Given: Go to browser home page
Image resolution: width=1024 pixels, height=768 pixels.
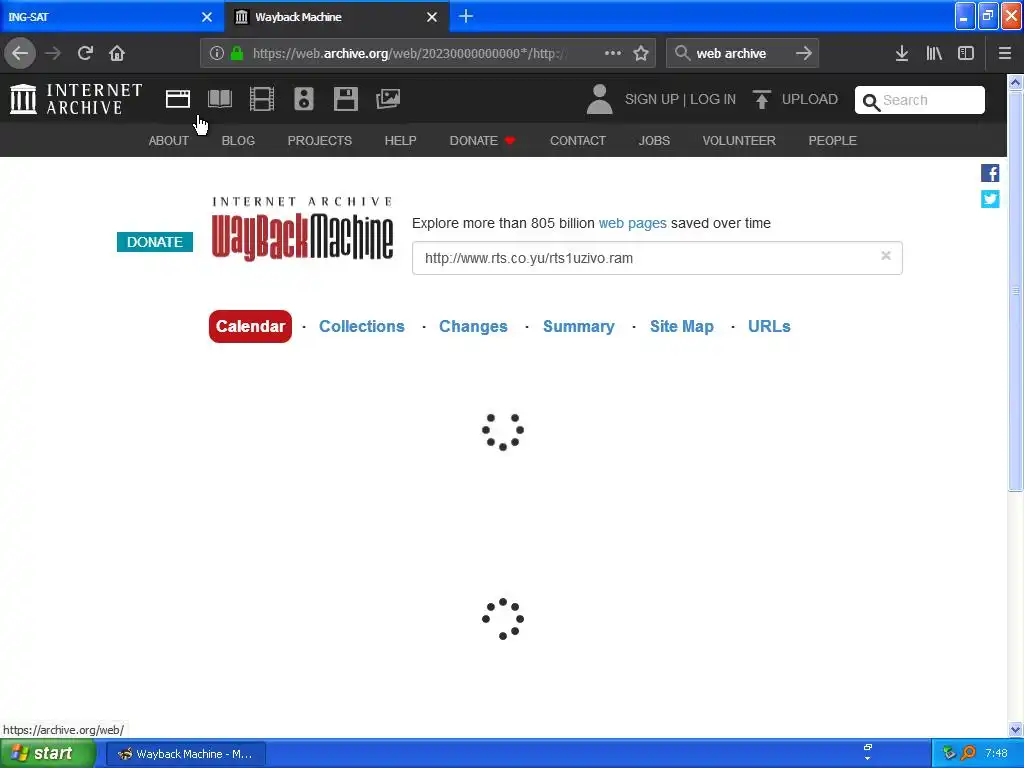Looking at the screenshot, I should click(117, 54).
